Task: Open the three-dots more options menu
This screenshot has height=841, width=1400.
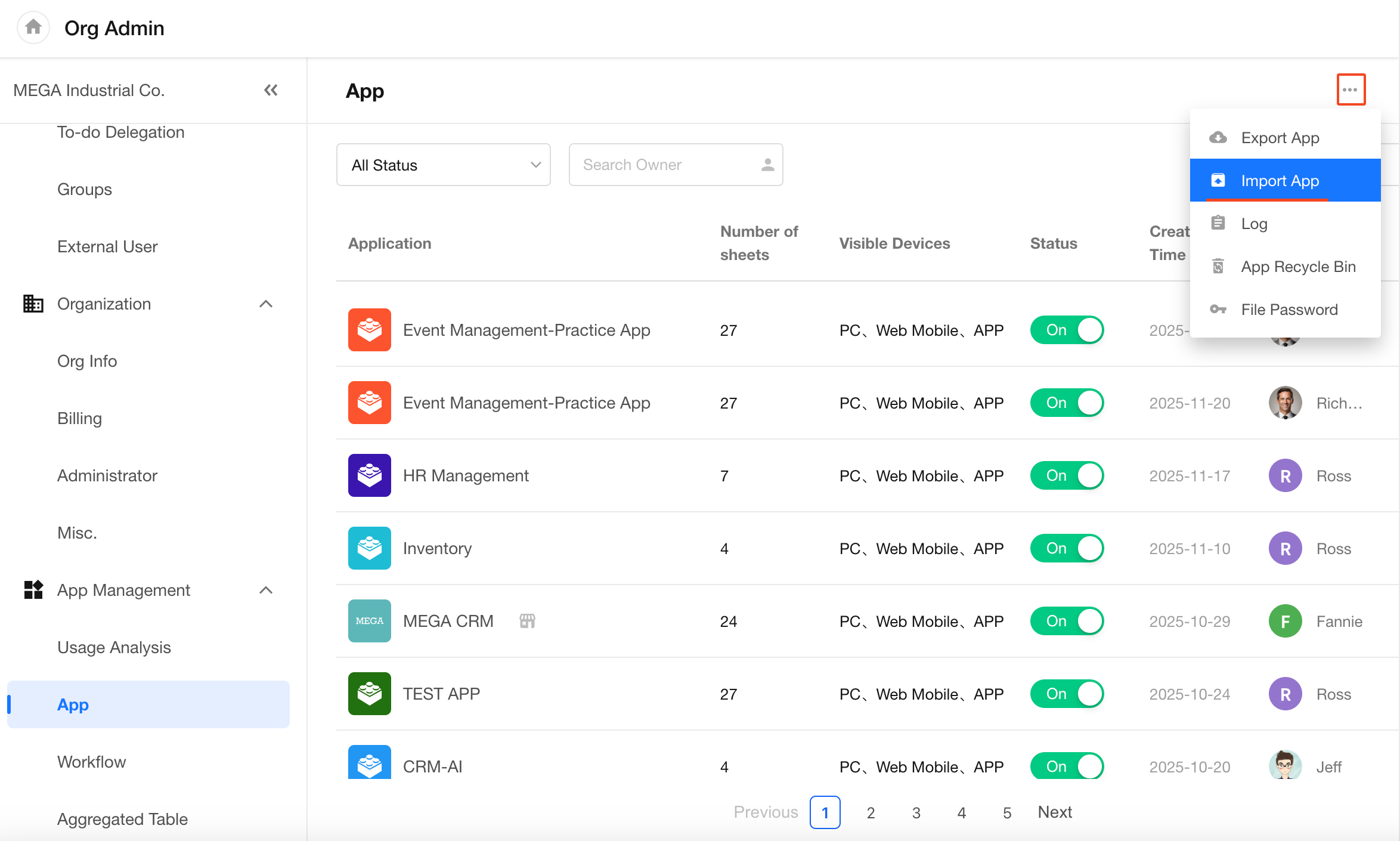Action: 1351,90
